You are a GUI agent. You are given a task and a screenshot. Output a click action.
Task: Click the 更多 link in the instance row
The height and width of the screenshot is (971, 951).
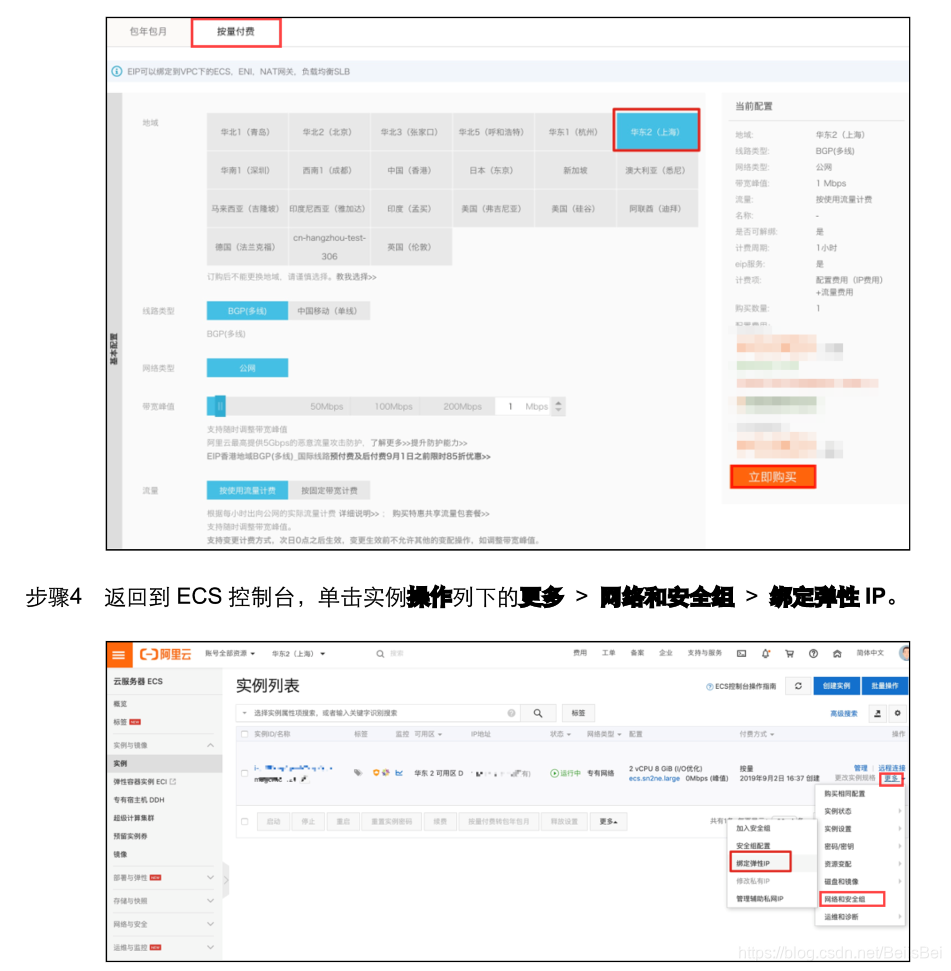[891, 778]
